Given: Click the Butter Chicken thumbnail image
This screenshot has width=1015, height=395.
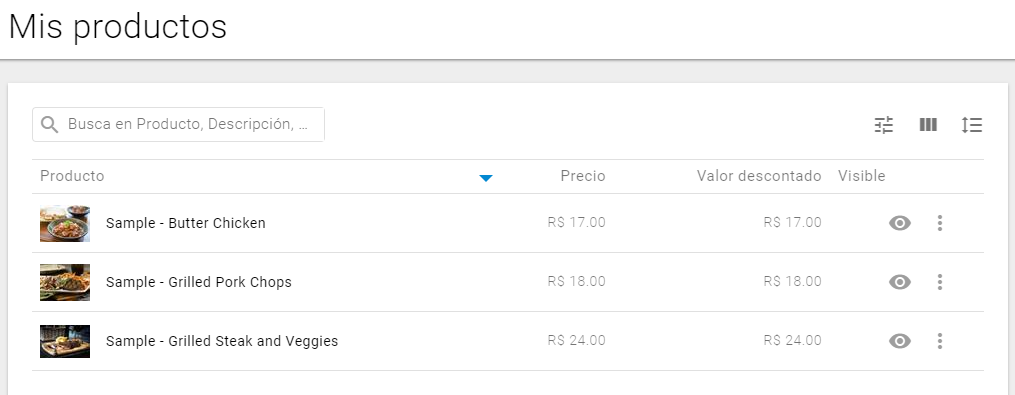Looking at the screenshot, I should click(x=65, y=223).
